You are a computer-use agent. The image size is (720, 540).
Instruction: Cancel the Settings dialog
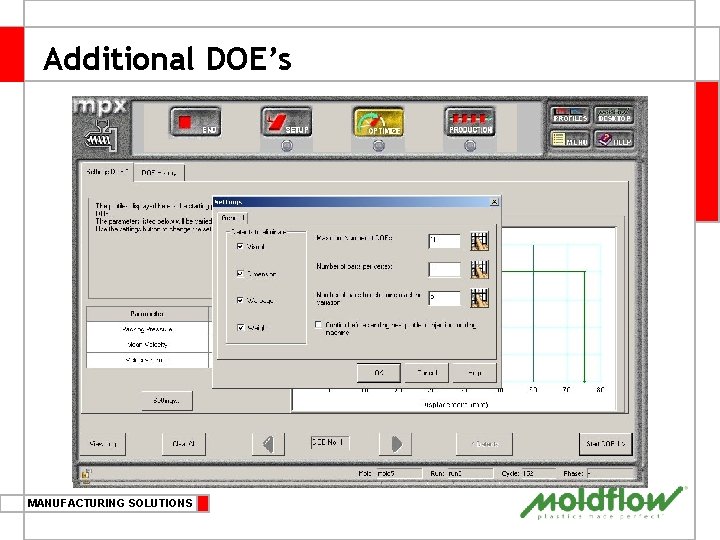(x=427, y=373)
